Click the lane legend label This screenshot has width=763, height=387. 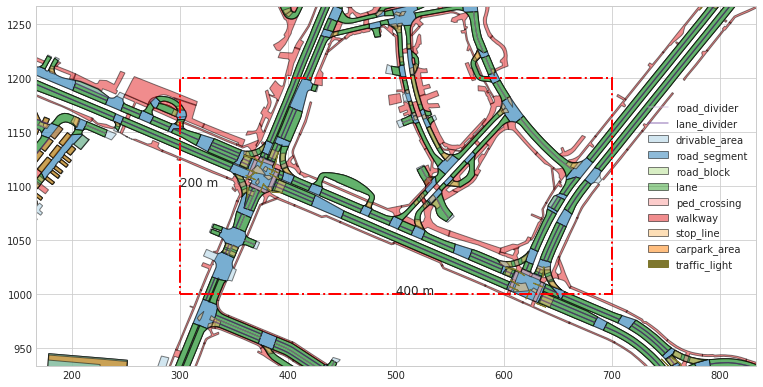687,187
